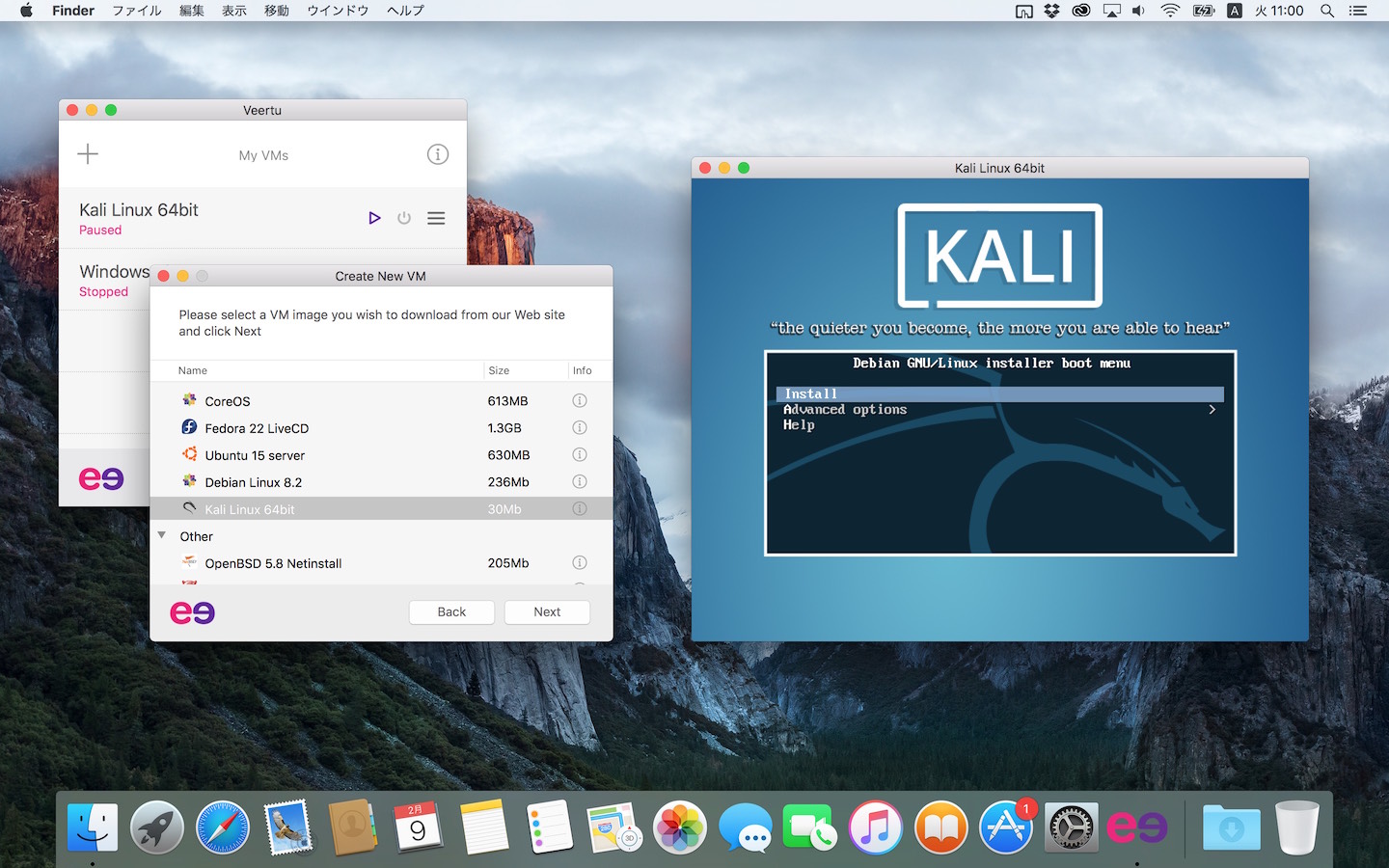Open the Apple menu
The height and width of the screenshot is (868, 1389).
point(26,11)
